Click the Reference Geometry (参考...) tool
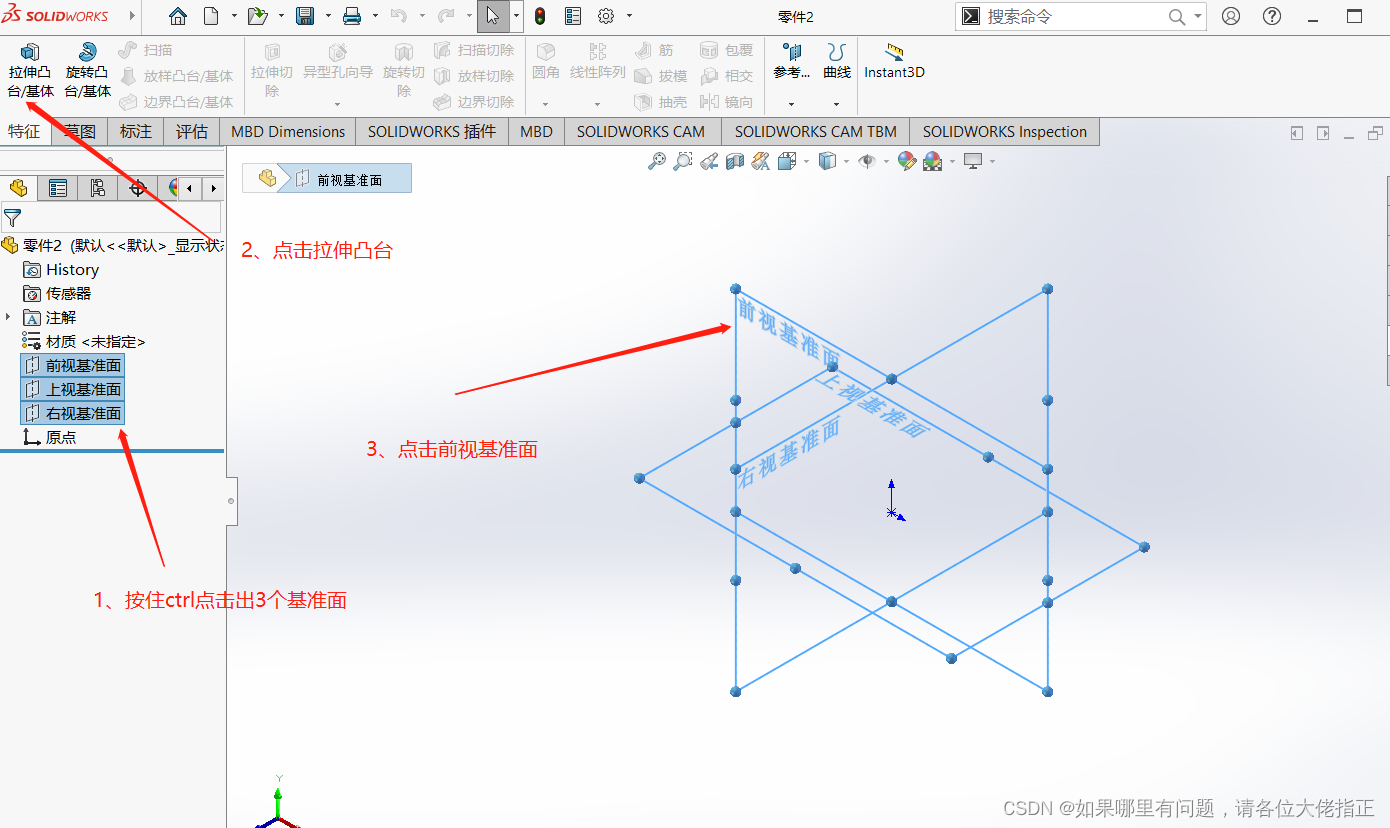The width and height of the screenshot is (1390, 828). pos(792,62)
